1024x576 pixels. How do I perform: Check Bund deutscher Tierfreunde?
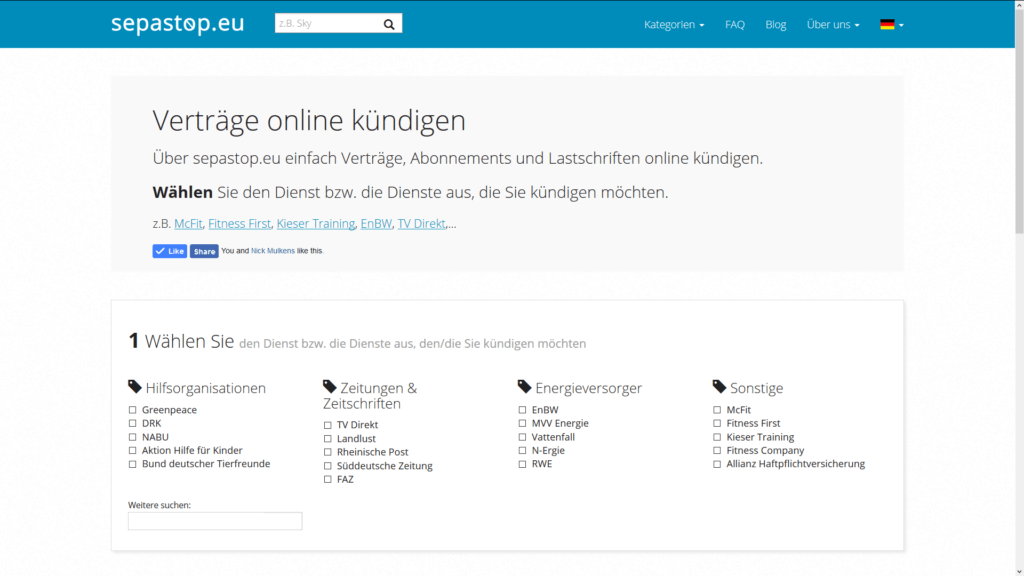click(x=133, y=464)
